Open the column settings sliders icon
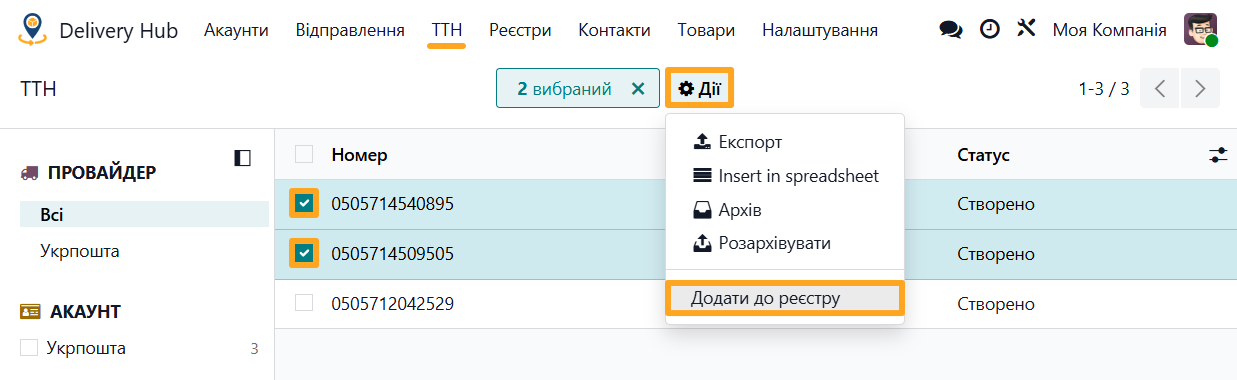Image resolution: width=1237 pixels, height=380 pixels. (1218, 155)
